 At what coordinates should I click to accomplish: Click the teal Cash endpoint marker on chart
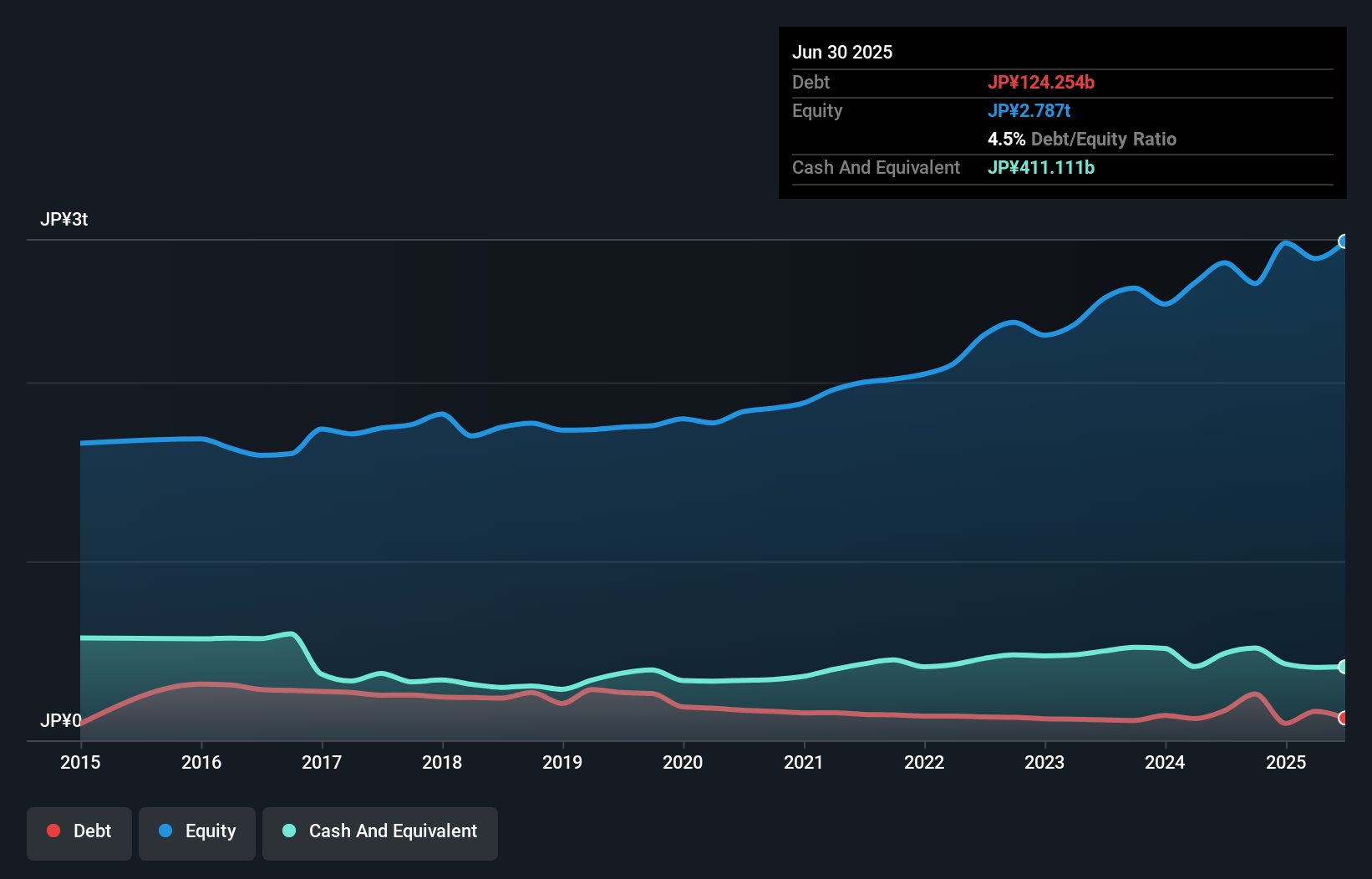point(1343,667)
